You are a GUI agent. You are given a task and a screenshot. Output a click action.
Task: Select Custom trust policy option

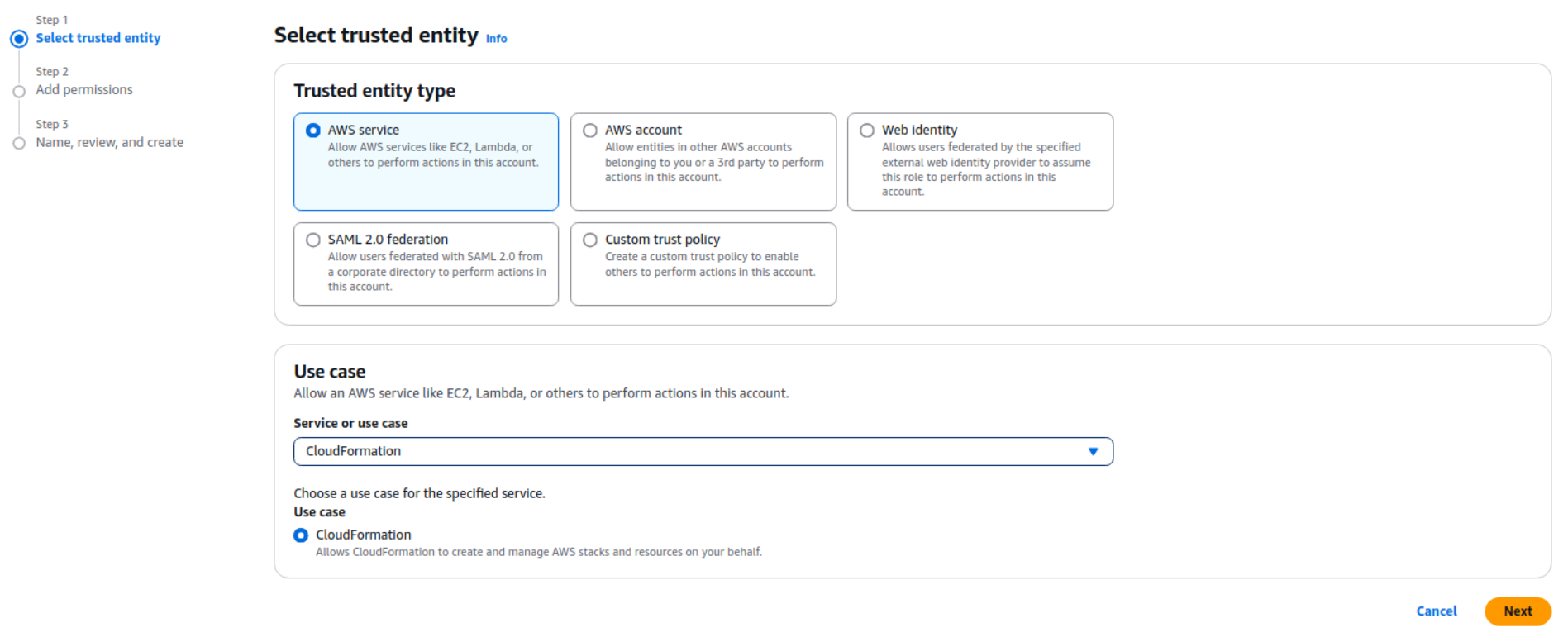point(590,240)
